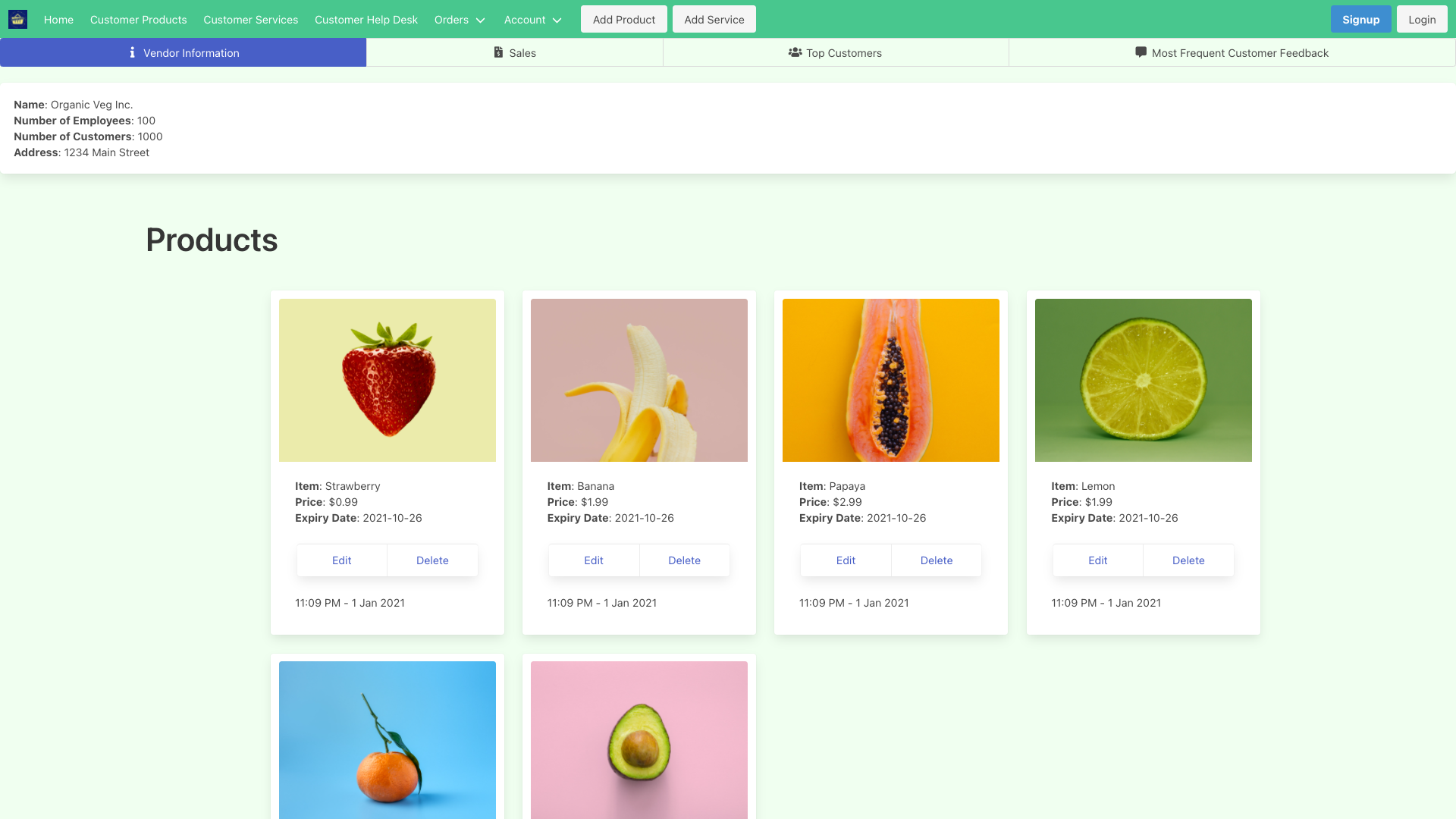Click the avocado product image

639,740
